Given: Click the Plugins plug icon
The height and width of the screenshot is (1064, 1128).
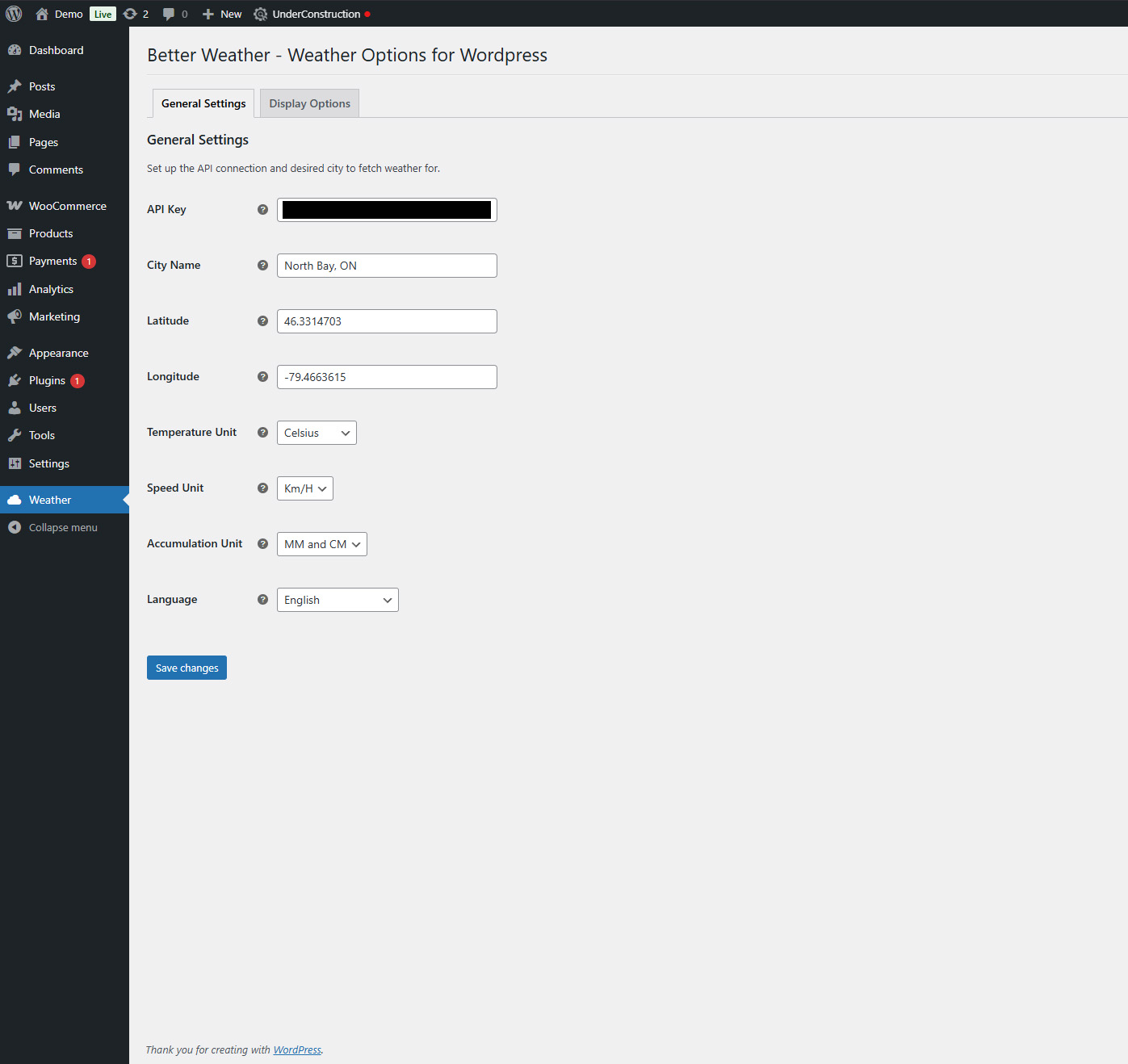Looking at the screenshot, I should [x=15, y=380].
